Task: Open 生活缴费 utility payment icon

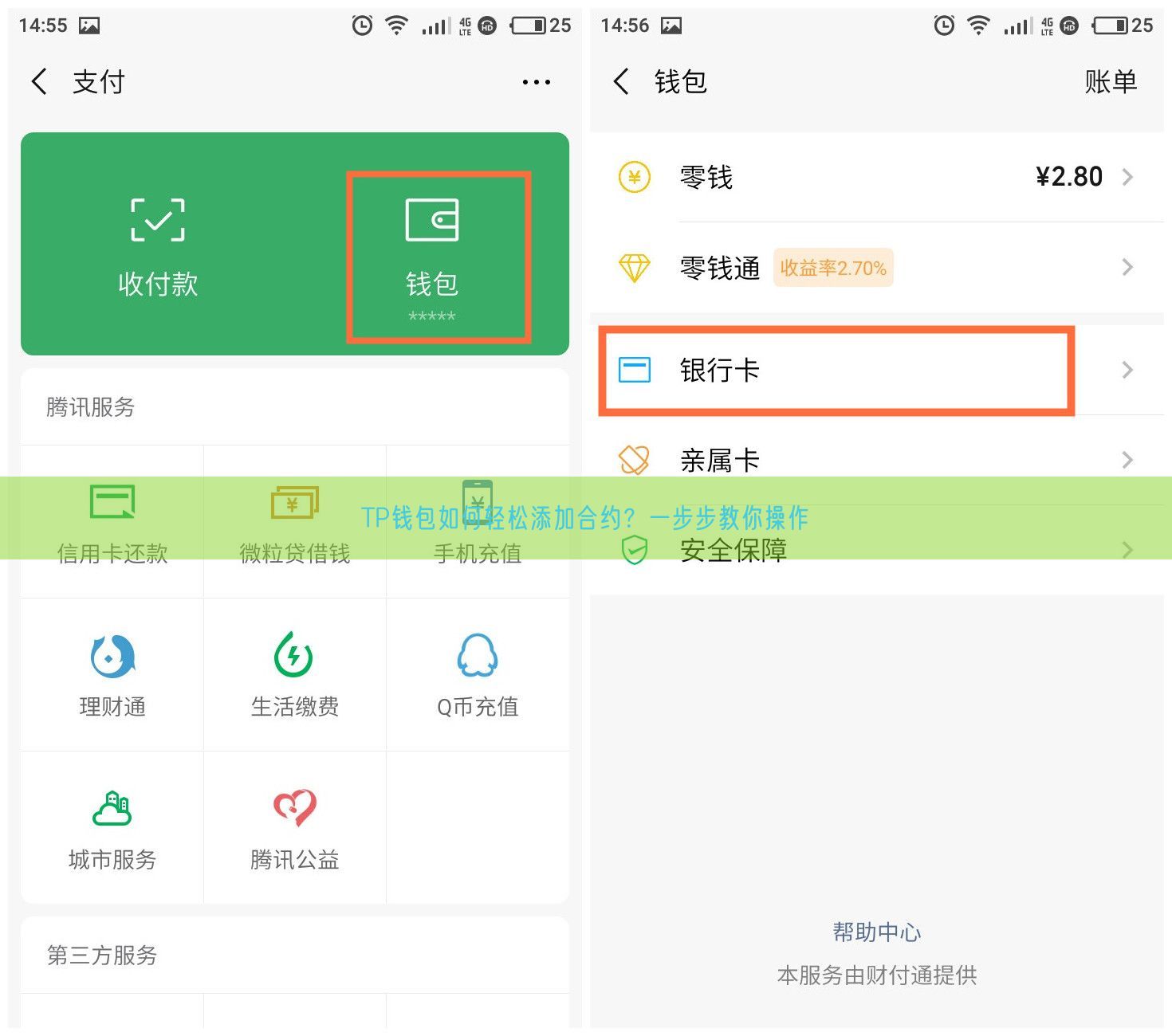Action: (x=293, y=654)
